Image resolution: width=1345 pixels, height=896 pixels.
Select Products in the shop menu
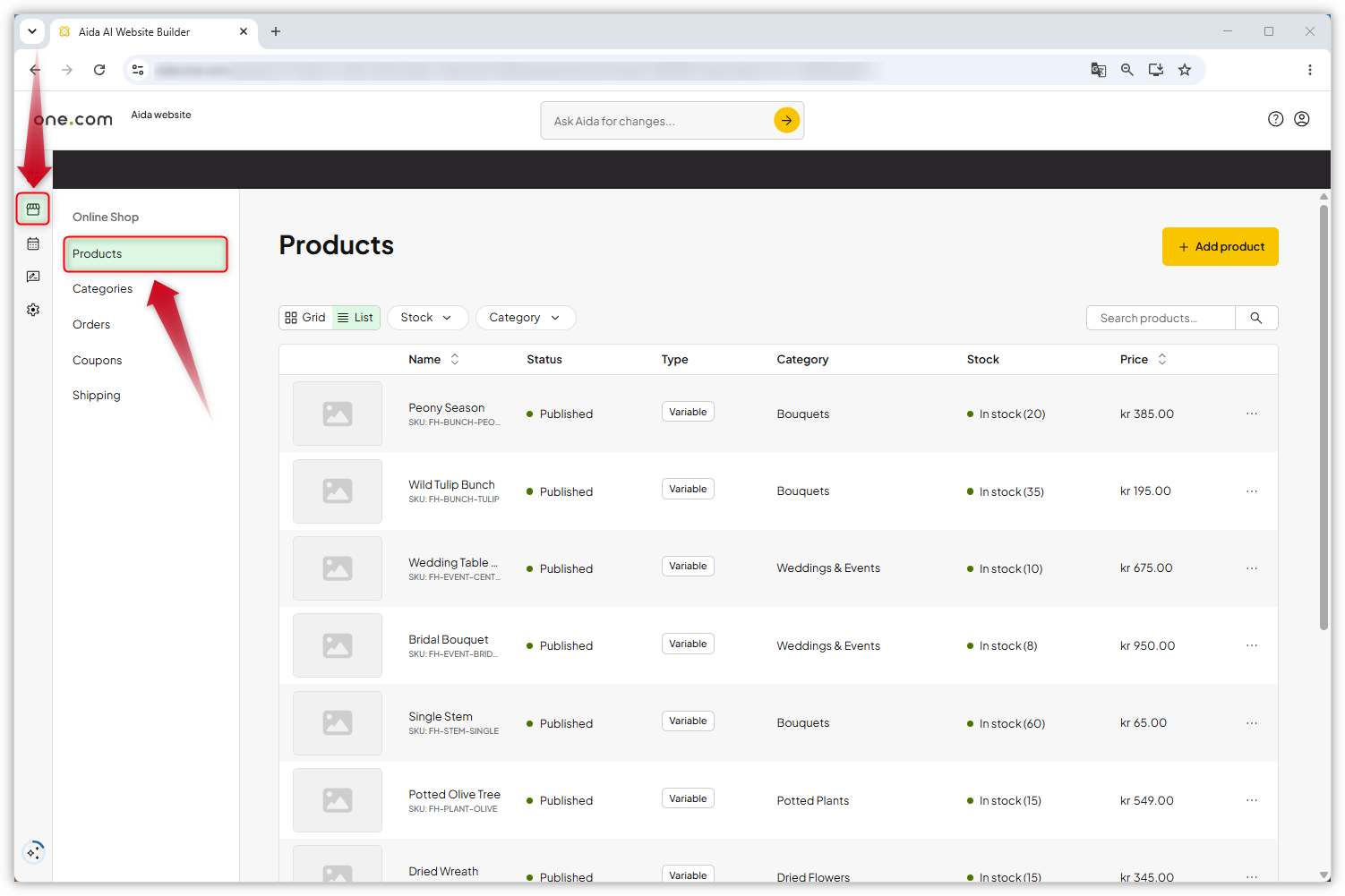[146, 254]
